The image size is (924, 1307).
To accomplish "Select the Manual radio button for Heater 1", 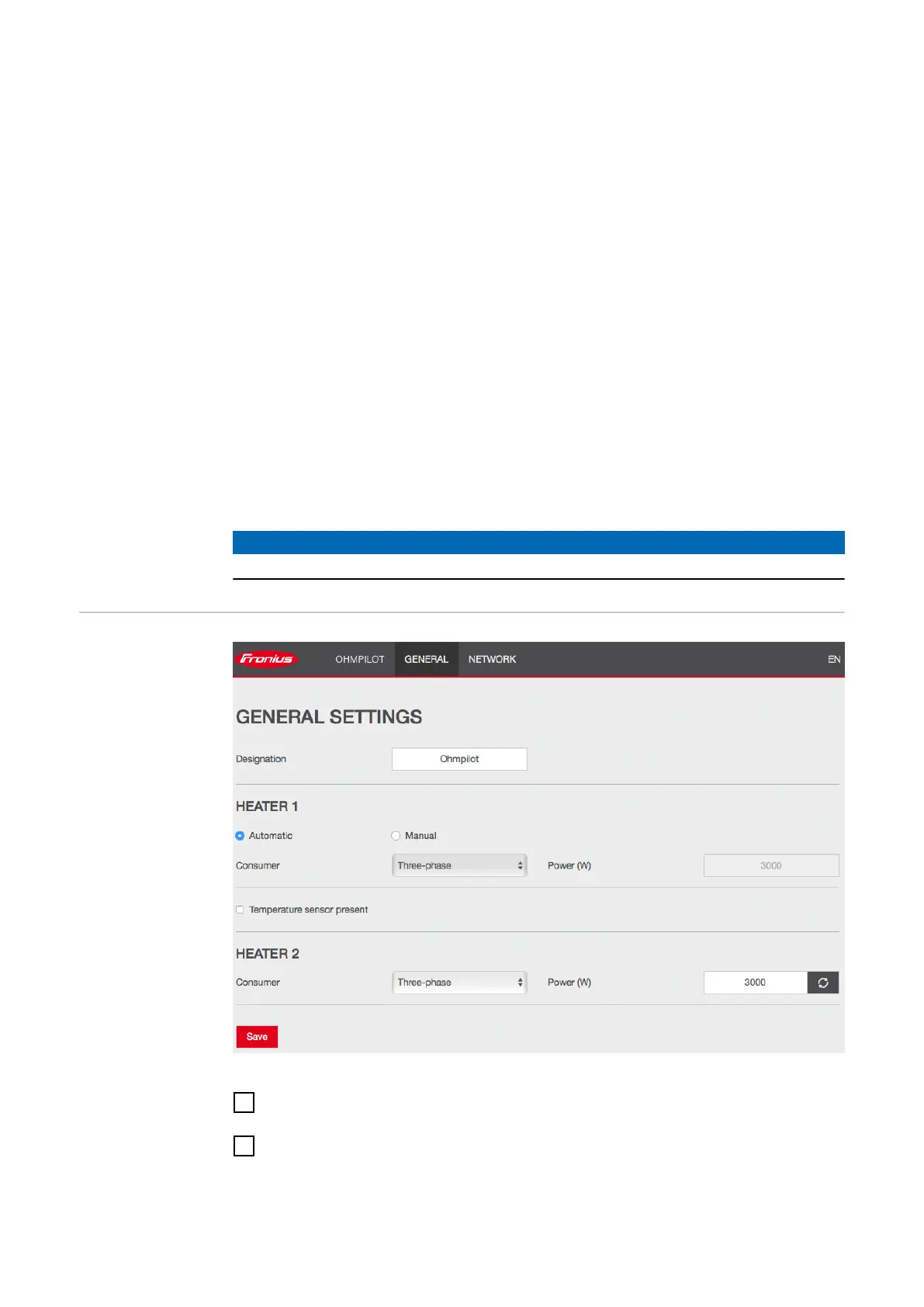I will [x=396, y=836].
